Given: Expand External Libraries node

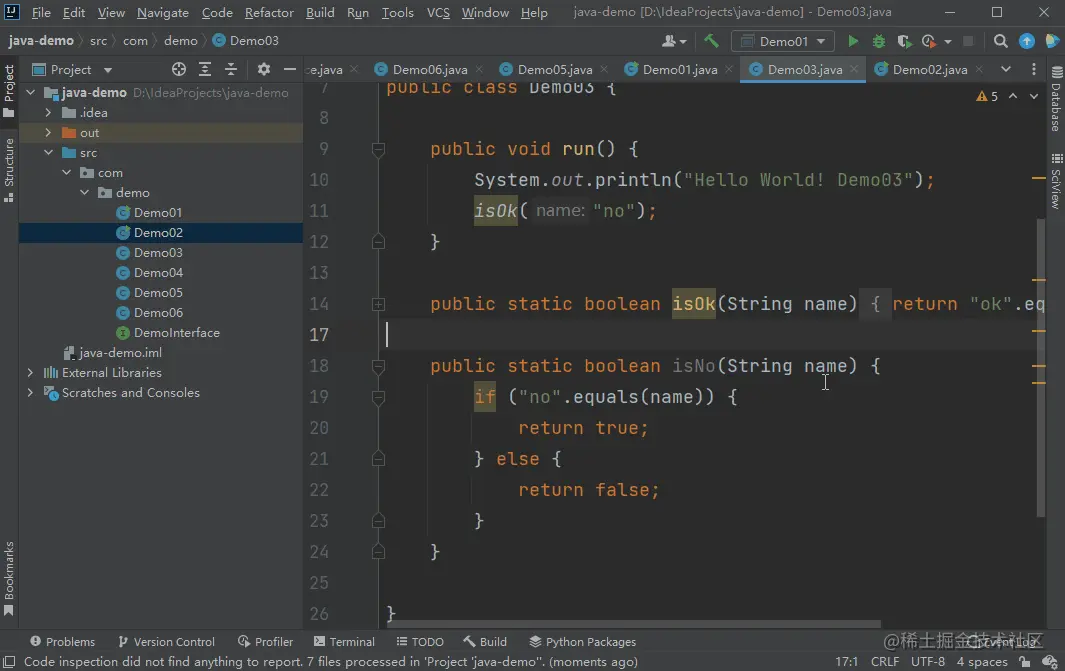Looking at the screenshot, I should point(30,372).
